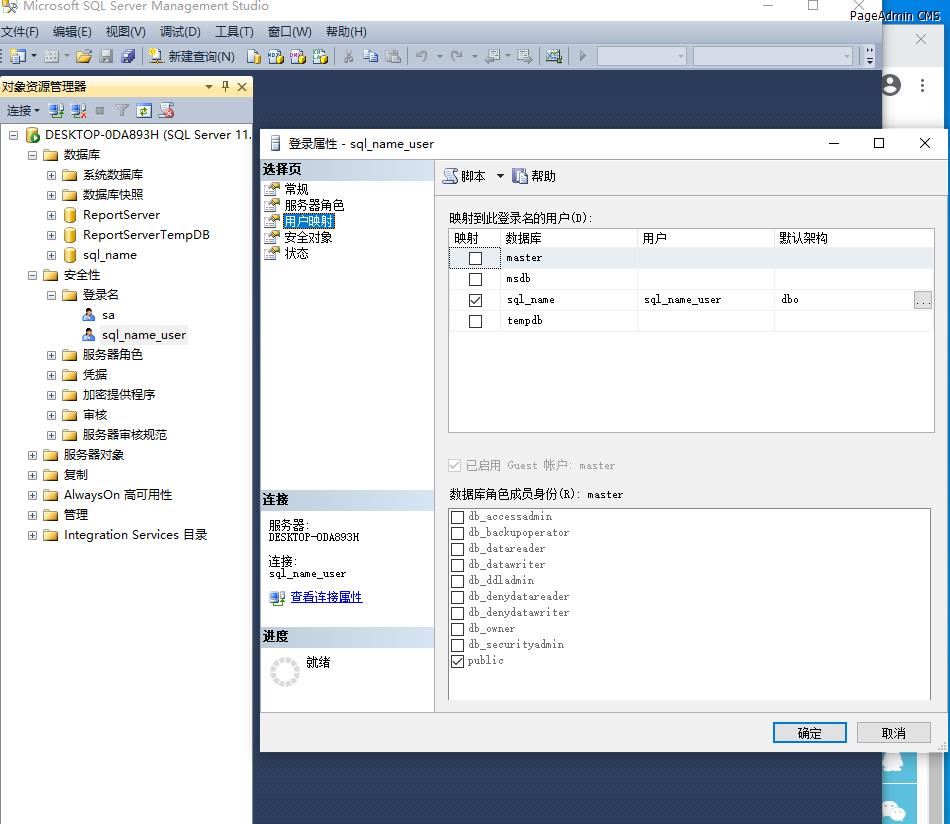This screenshot has height=824, width=950.
Task: Click Disconnect icon in Object Explorer toolbar
Action: coord(79,110)
